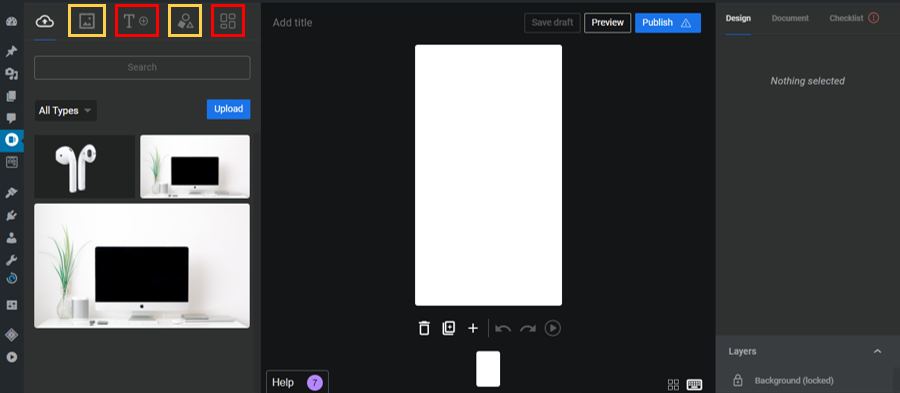Play page animations button
This screenshot has height=393, width=900.
tap(553, 328)
